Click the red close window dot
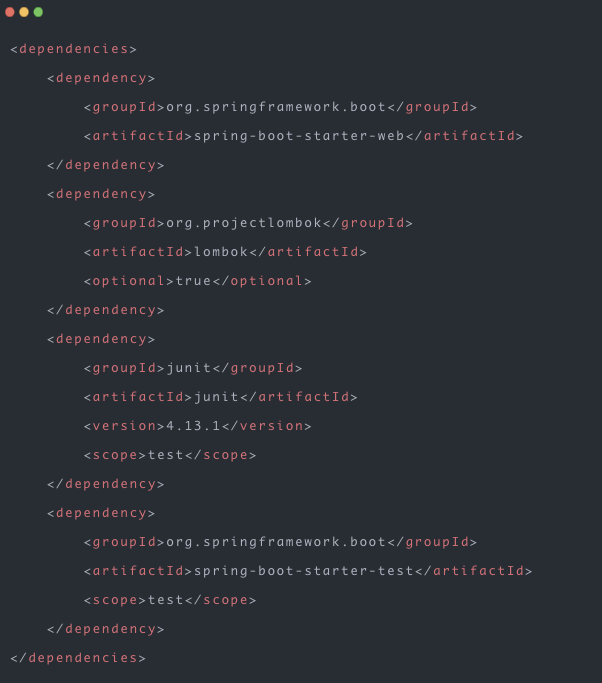This screenshot has width=602, height=683. click(10, 12)
